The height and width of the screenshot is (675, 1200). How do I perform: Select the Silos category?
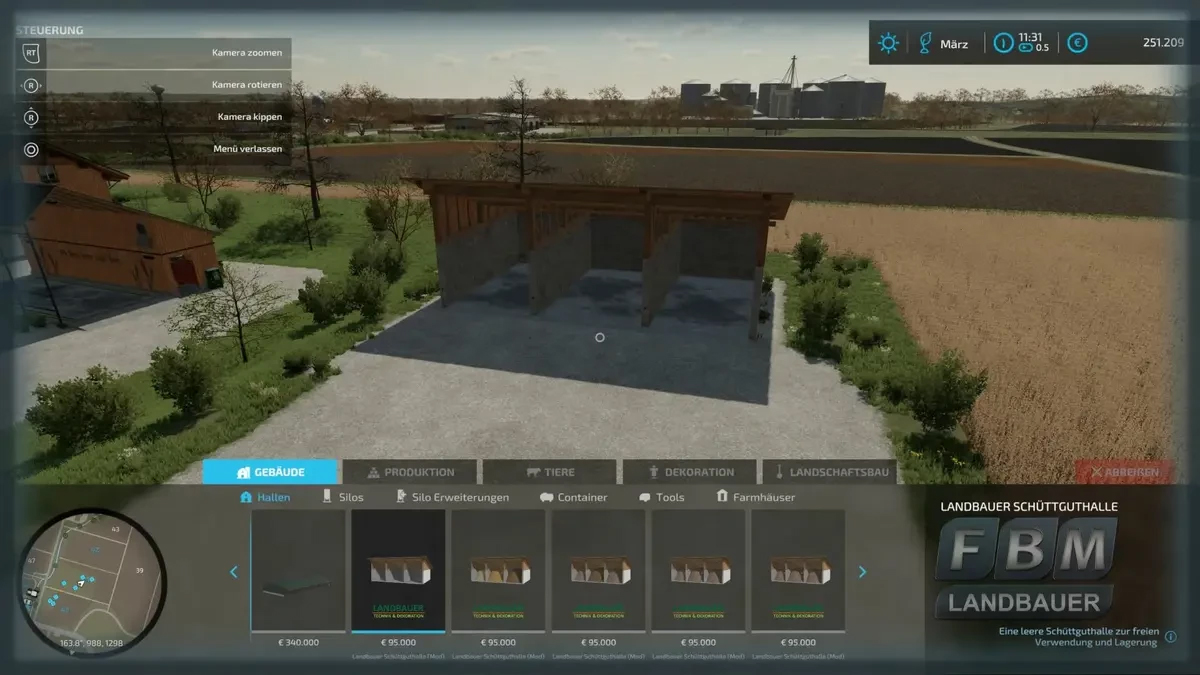point(342,497)
